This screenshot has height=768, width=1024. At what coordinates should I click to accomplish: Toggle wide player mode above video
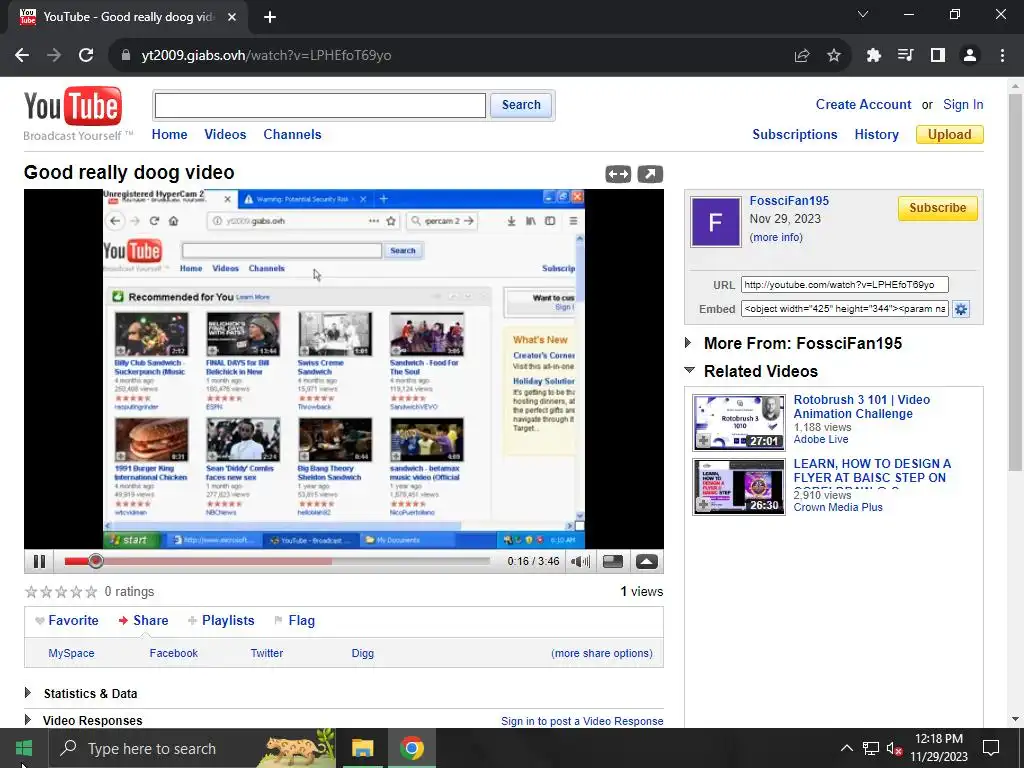tap(618, 174)
